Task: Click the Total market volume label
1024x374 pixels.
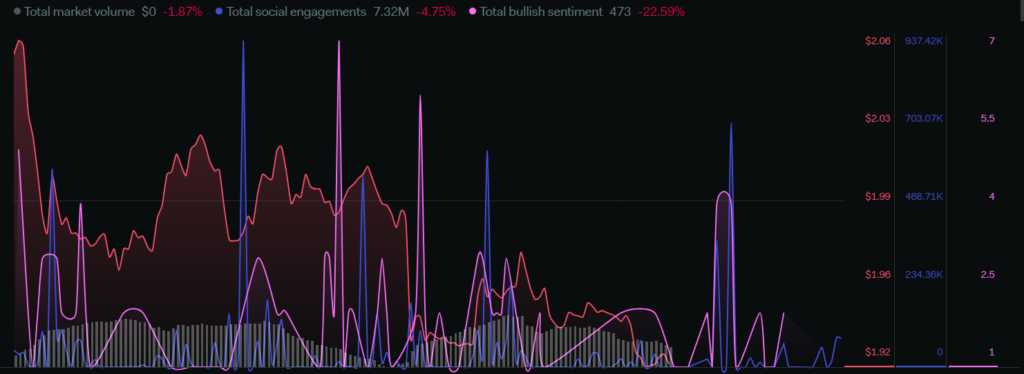Action: tap(79, 12)
